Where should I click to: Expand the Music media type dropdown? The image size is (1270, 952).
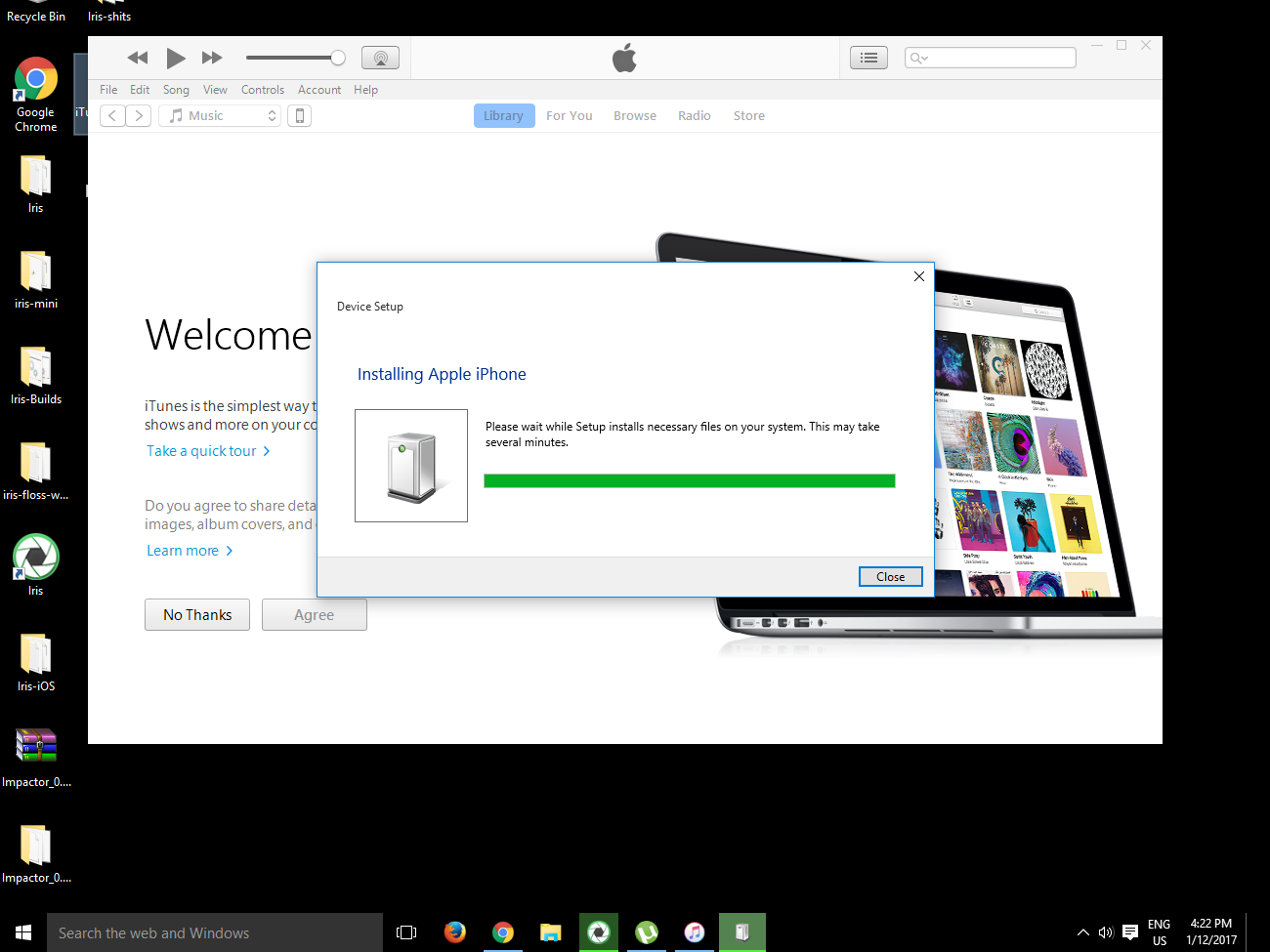220,115
